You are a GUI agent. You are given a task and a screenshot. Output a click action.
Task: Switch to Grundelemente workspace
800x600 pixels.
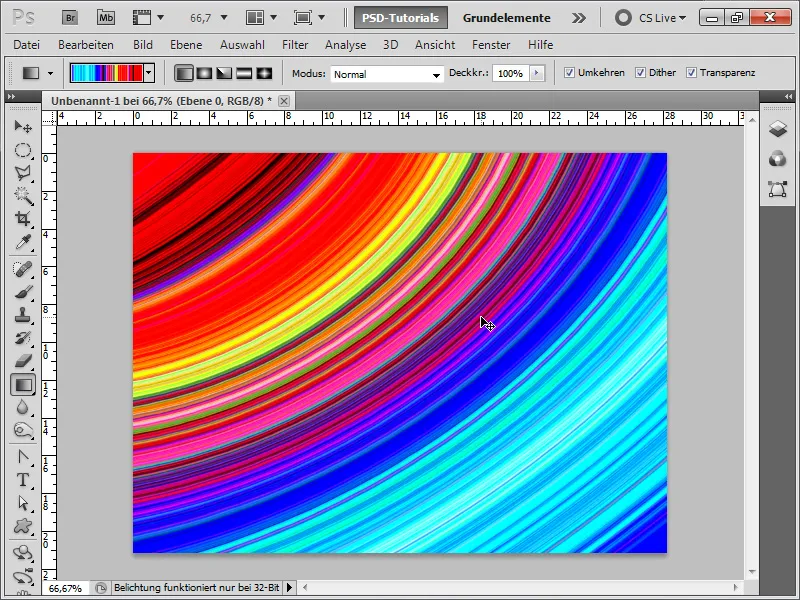tap(506, 18)
